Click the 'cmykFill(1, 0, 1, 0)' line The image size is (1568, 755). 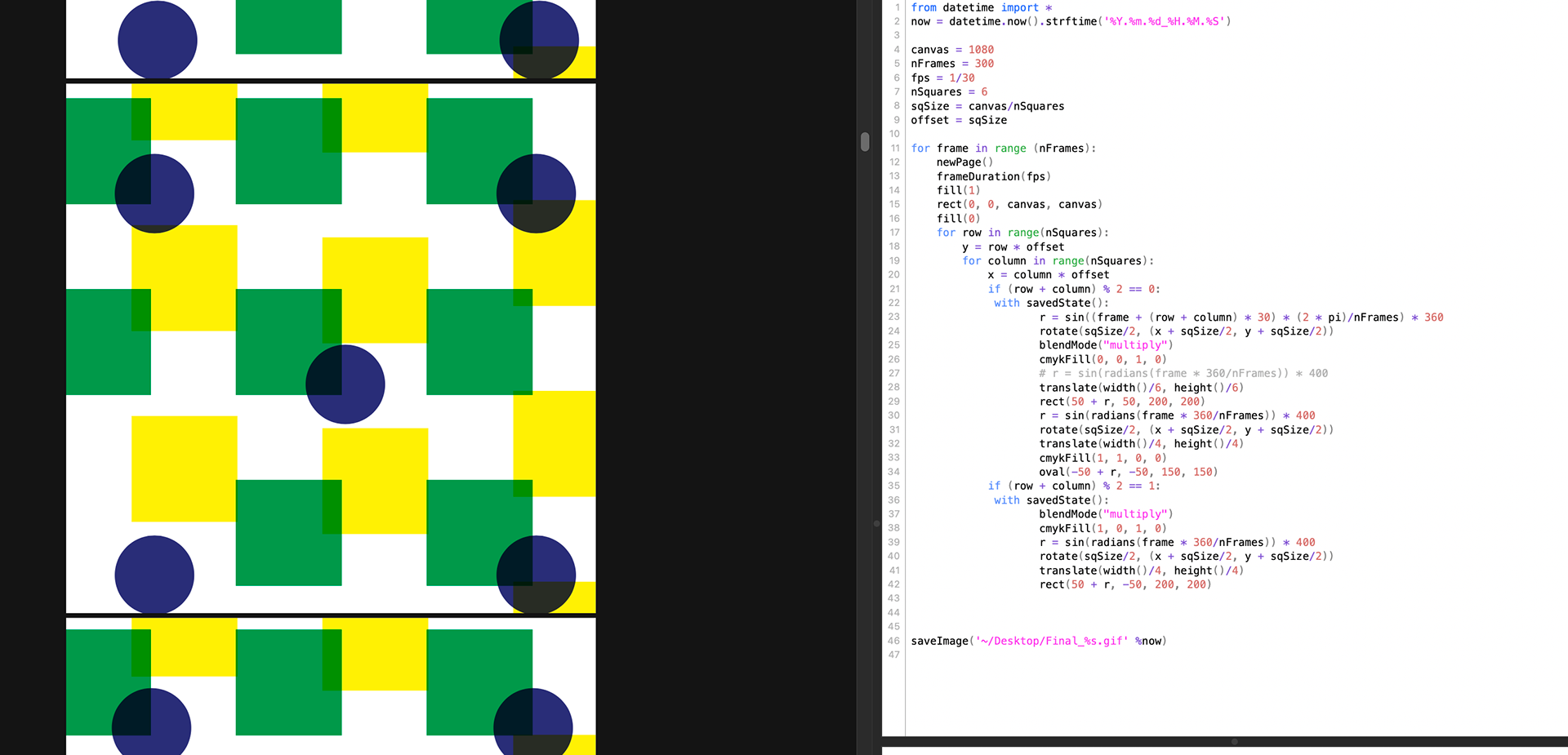1102,528
